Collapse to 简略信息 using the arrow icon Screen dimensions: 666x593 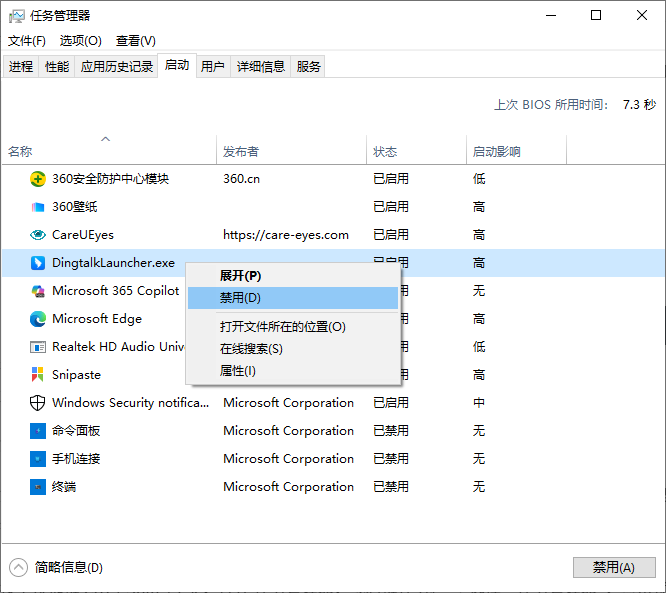18,568
